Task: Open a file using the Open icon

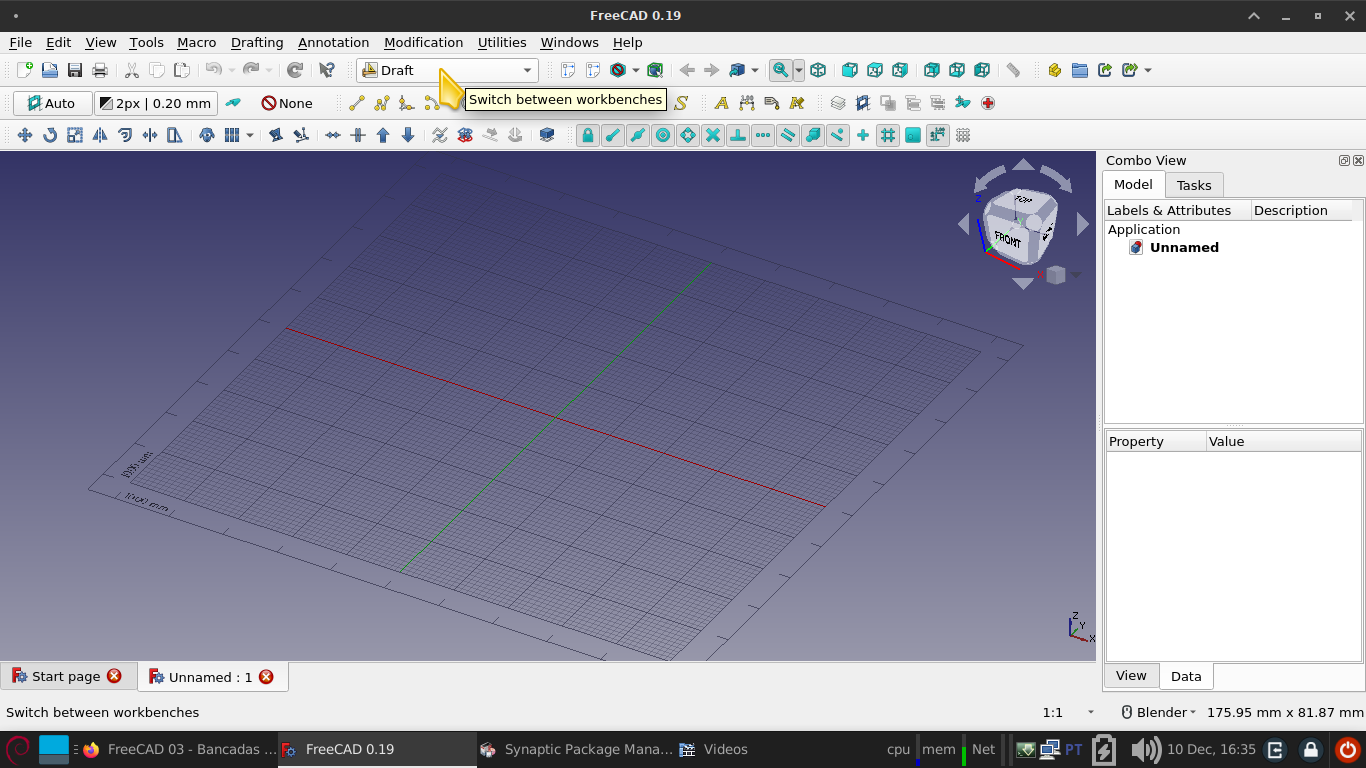Action: click(50, 70)
